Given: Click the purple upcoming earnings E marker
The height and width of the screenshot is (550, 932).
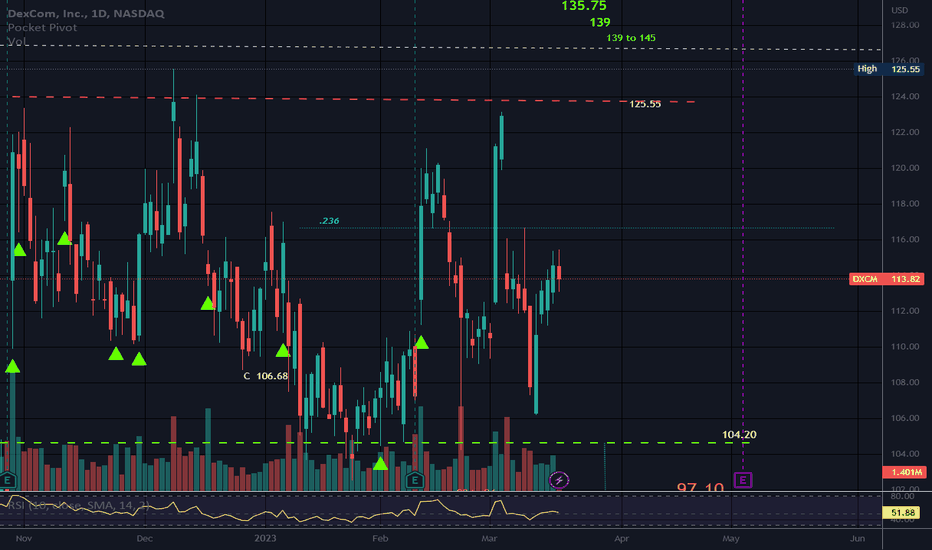Looking at the screenshot, I should pyautogui.click(x=742, y=480).
